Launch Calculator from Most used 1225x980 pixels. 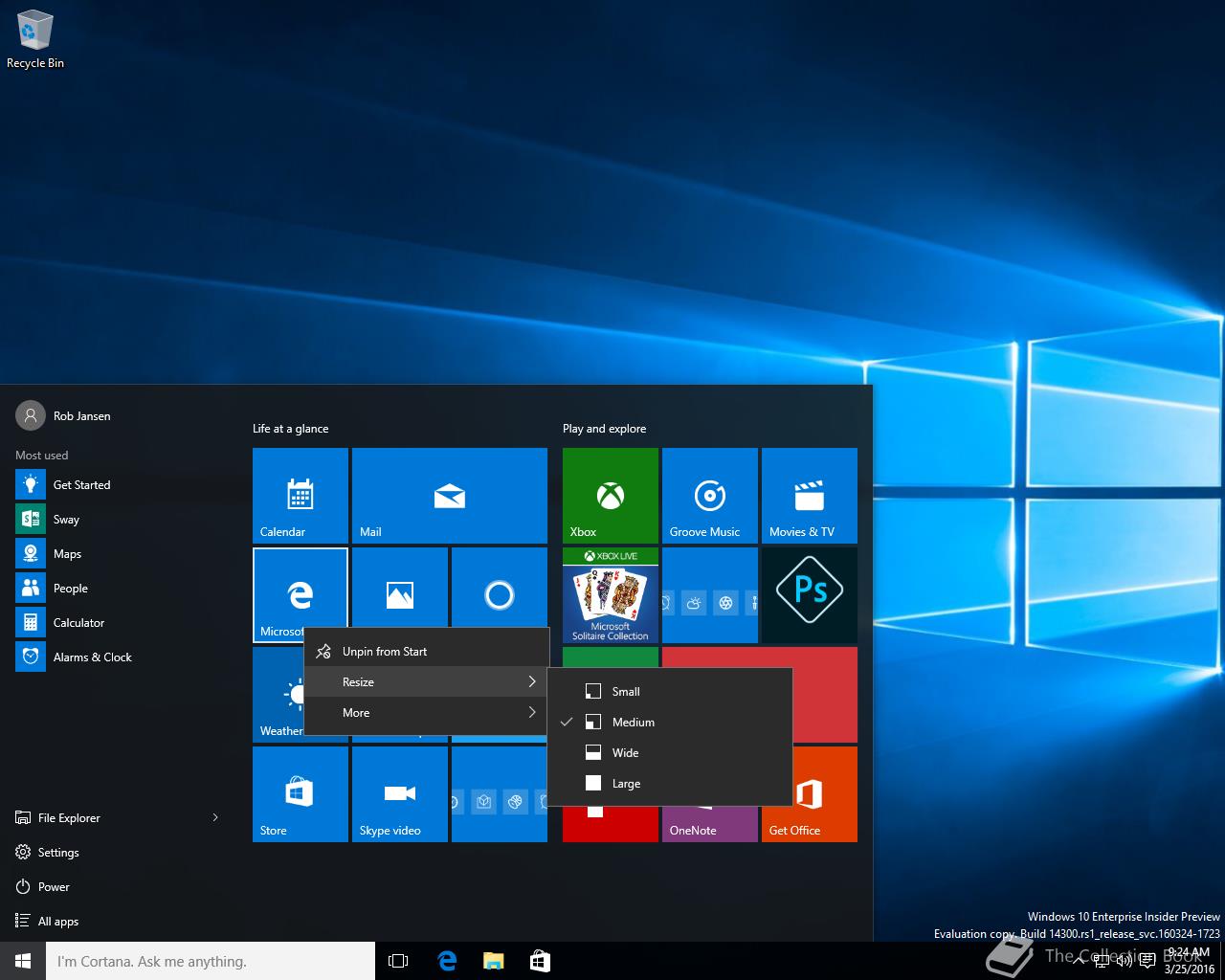[119, 623]
